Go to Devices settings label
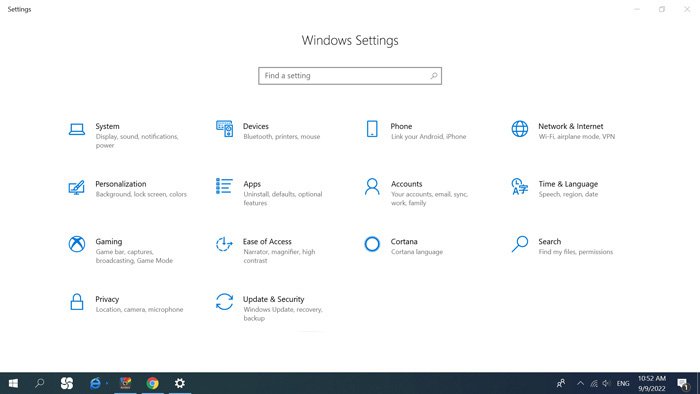 [x=256, y=126]
